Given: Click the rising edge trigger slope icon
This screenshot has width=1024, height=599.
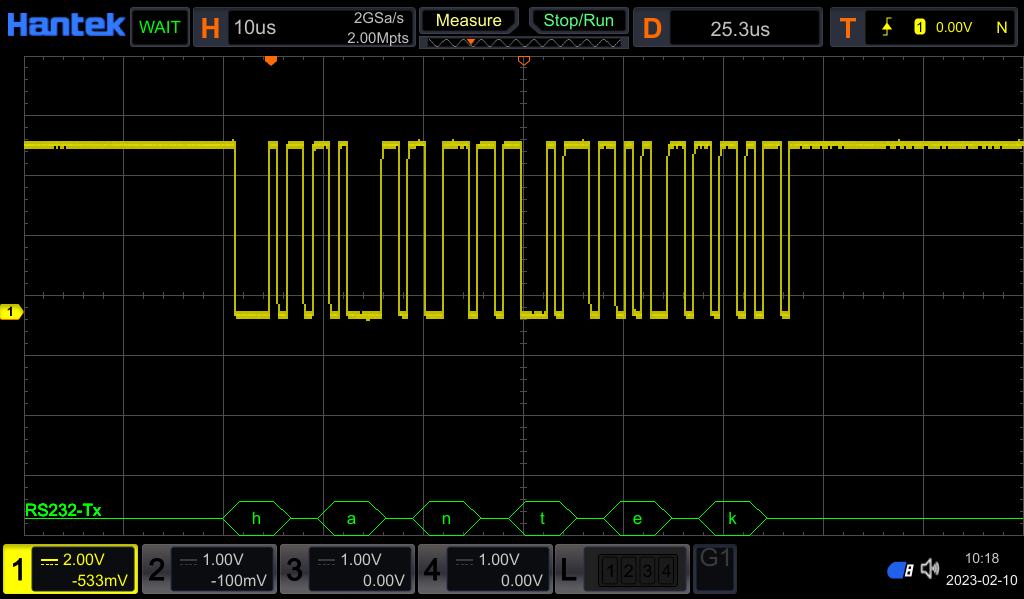Looking at the screenshot, I should click(886, 28).
